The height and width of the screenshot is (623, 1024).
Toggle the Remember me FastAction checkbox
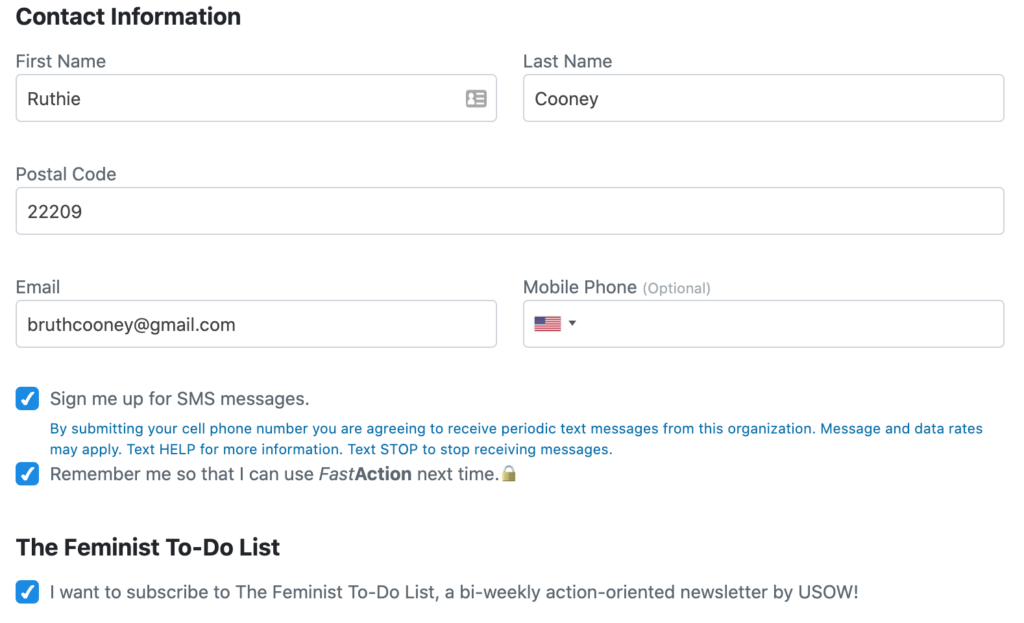(28, 474)
